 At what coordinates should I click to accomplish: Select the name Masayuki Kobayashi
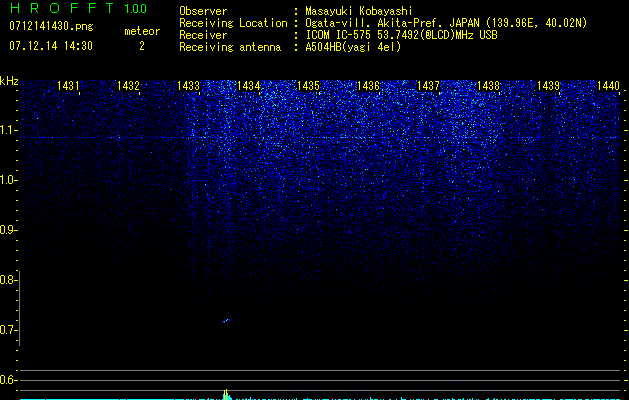[359, 11]
